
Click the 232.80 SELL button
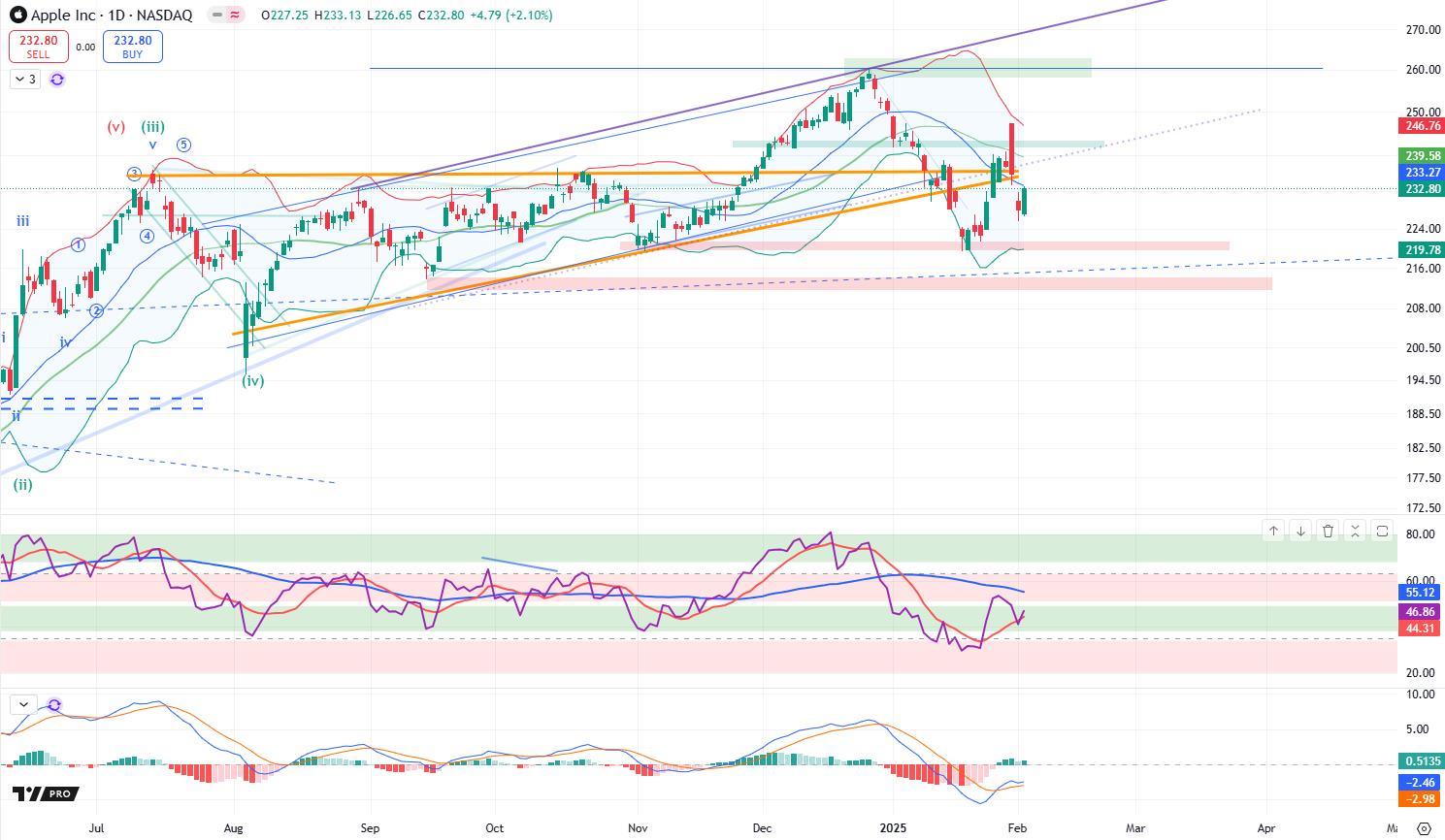point(38,47)
